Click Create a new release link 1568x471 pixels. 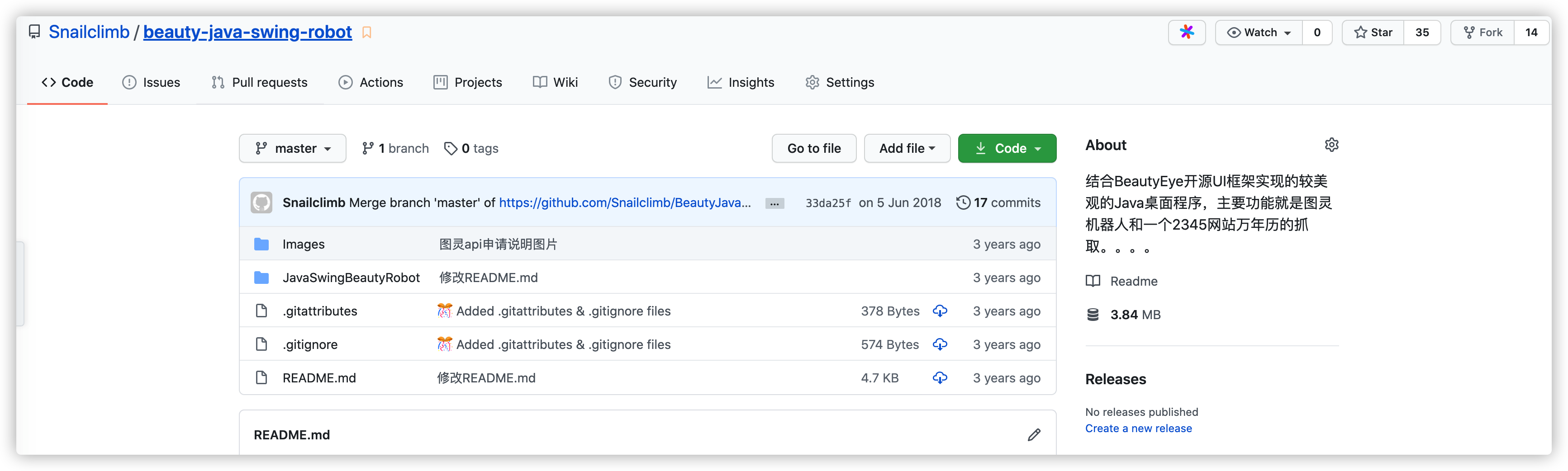tap(1138, 429)
